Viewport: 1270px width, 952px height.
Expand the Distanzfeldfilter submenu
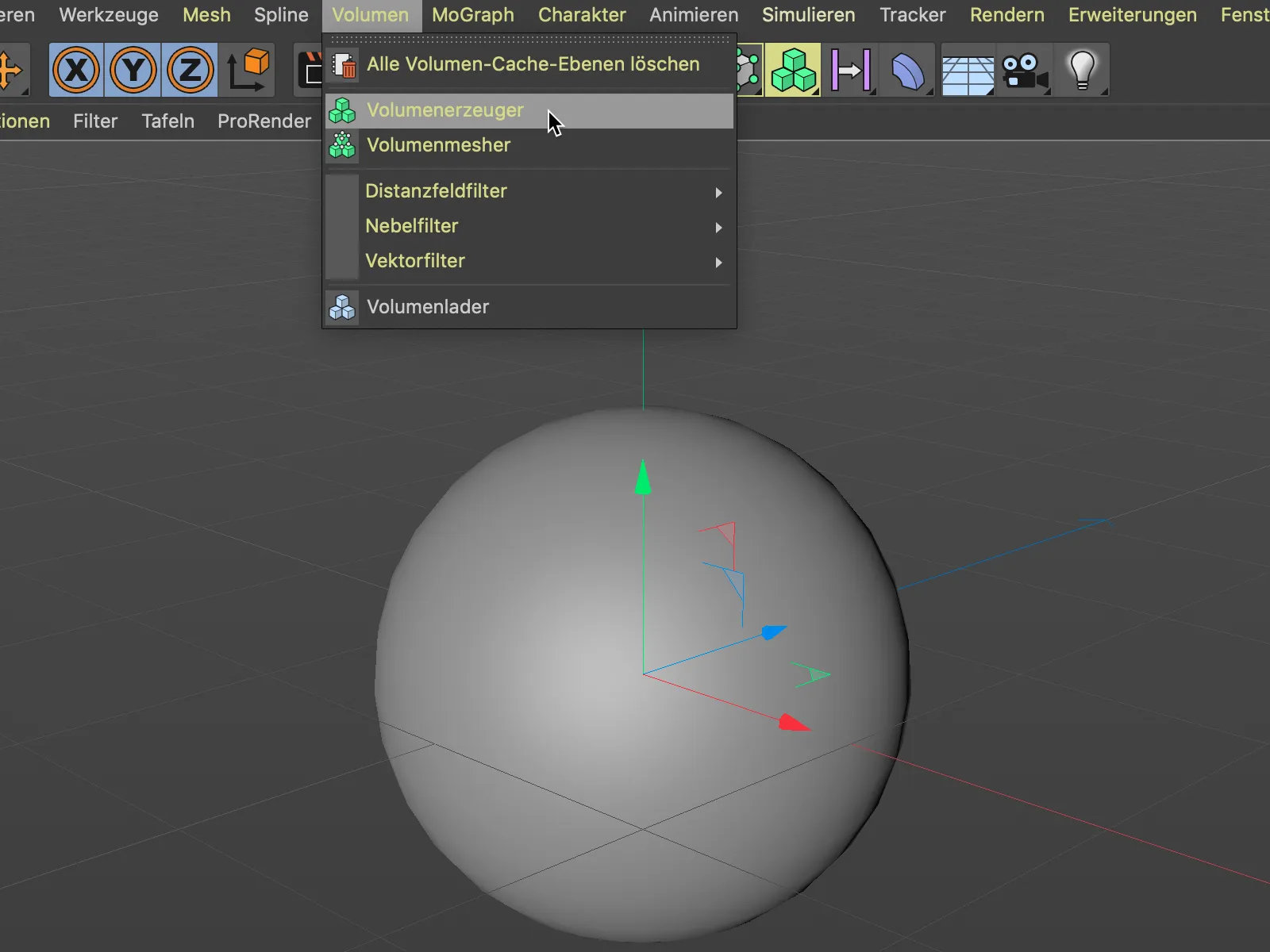tap(529, 191)
